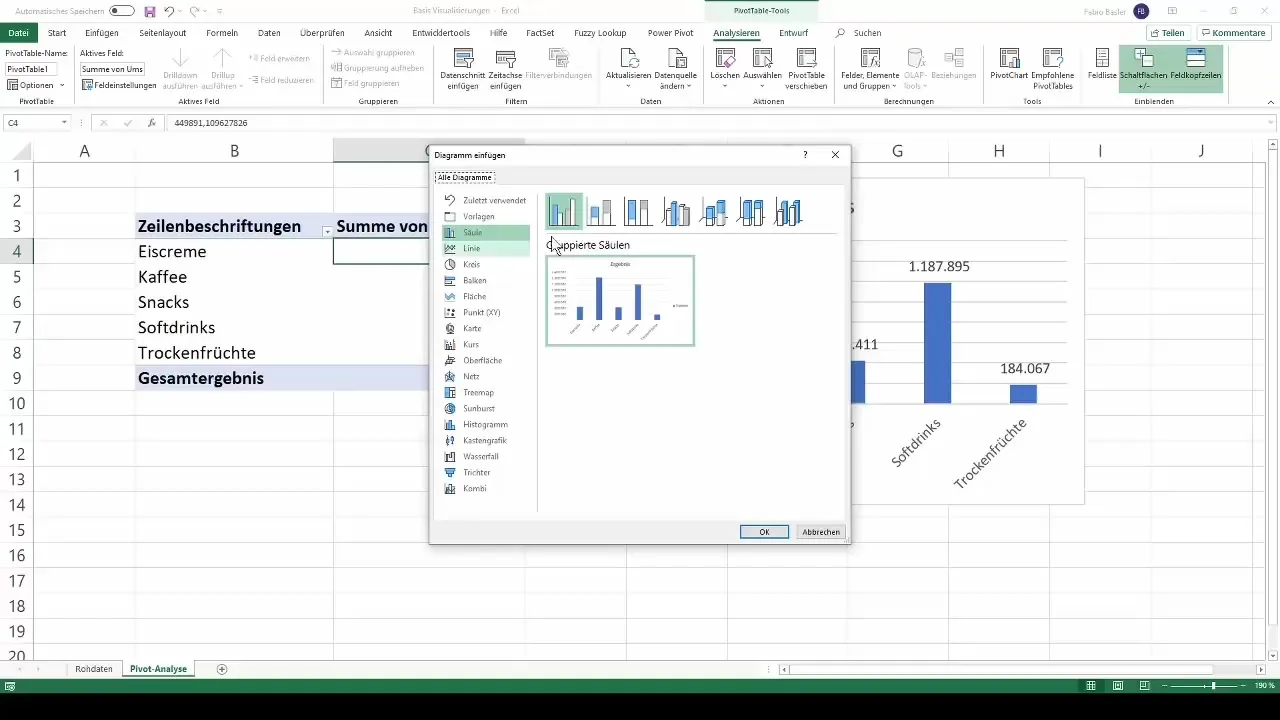Select Kurs chart type
This screenshot has width=1280, height=720.
[485, 344]
